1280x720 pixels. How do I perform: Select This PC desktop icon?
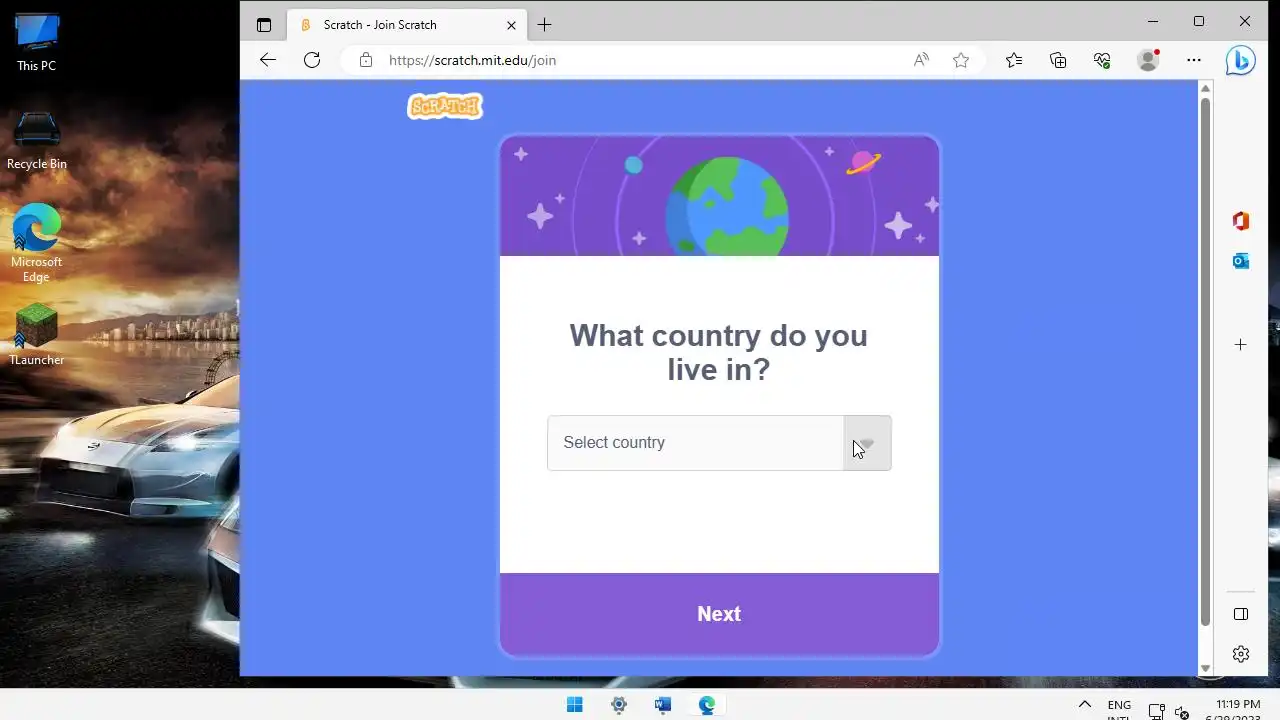[37, 42]
